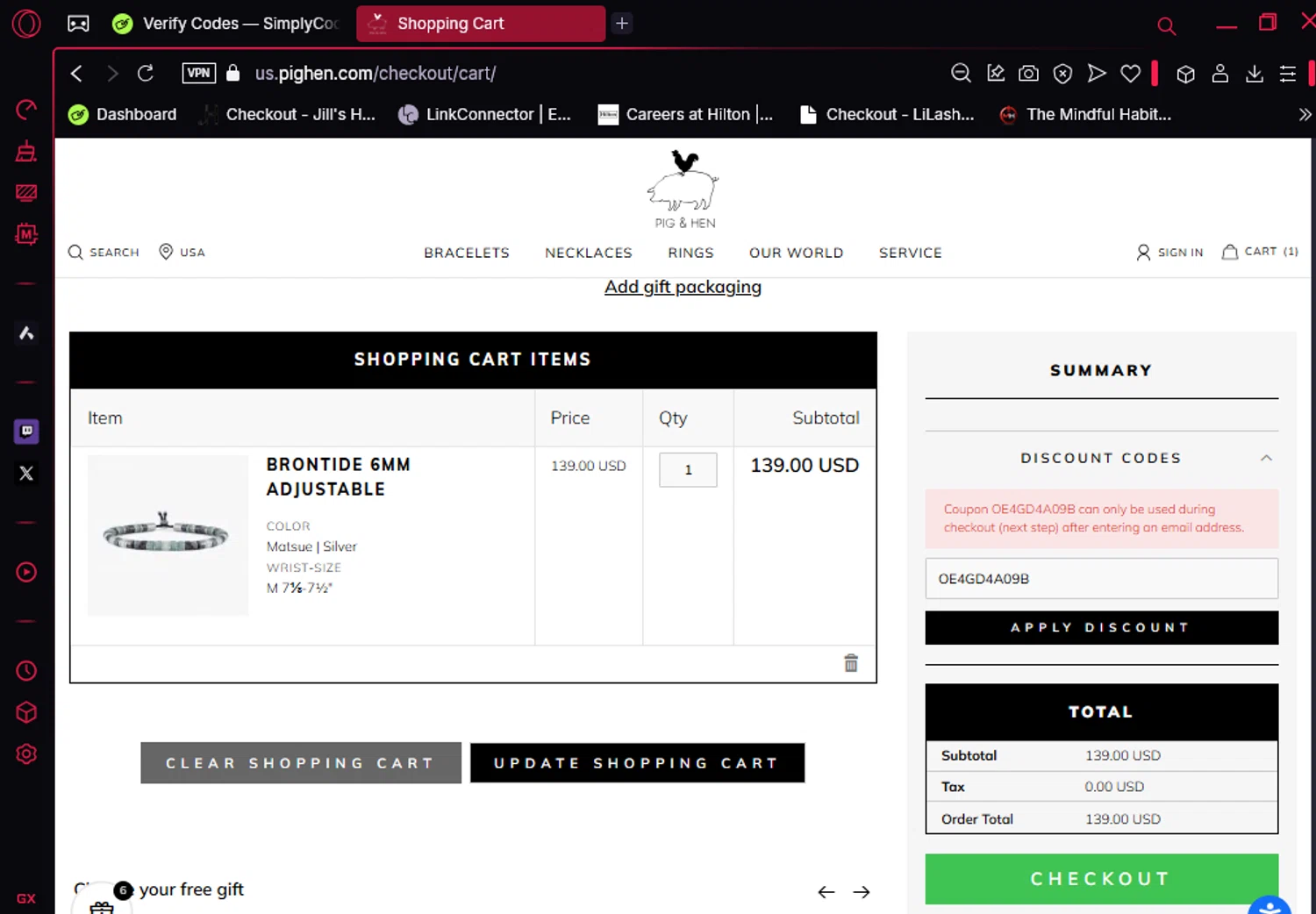Image resolution: width=1316 pixels, height=914 pixels.
Task: Open Our World menu
Action: pos(797,253)
